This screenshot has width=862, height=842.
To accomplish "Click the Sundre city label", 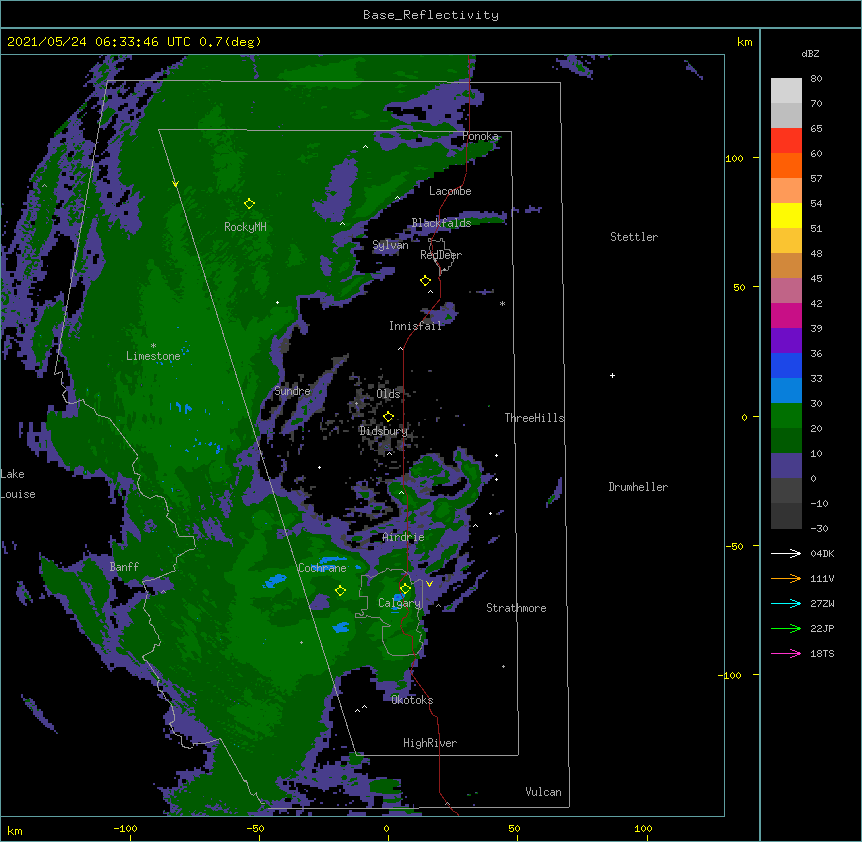I will point(292,391).
